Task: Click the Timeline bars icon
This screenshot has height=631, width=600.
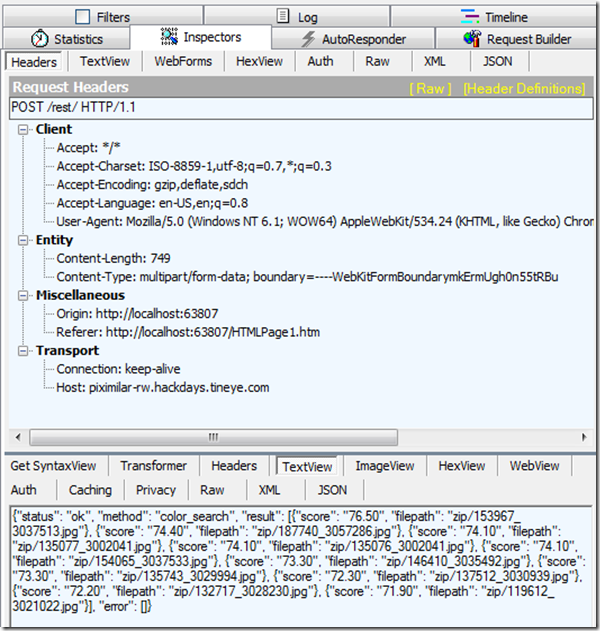Action: click(470, 16)
